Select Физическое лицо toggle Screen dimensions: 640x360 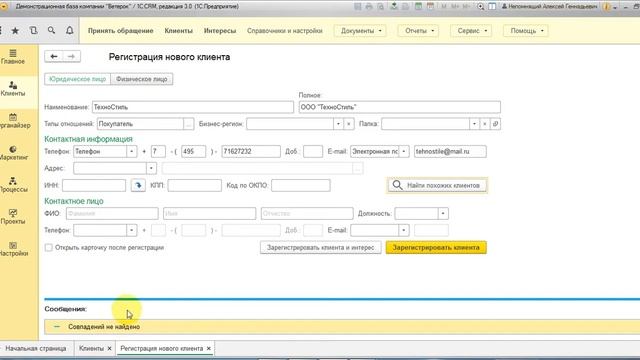click(142, 79)
